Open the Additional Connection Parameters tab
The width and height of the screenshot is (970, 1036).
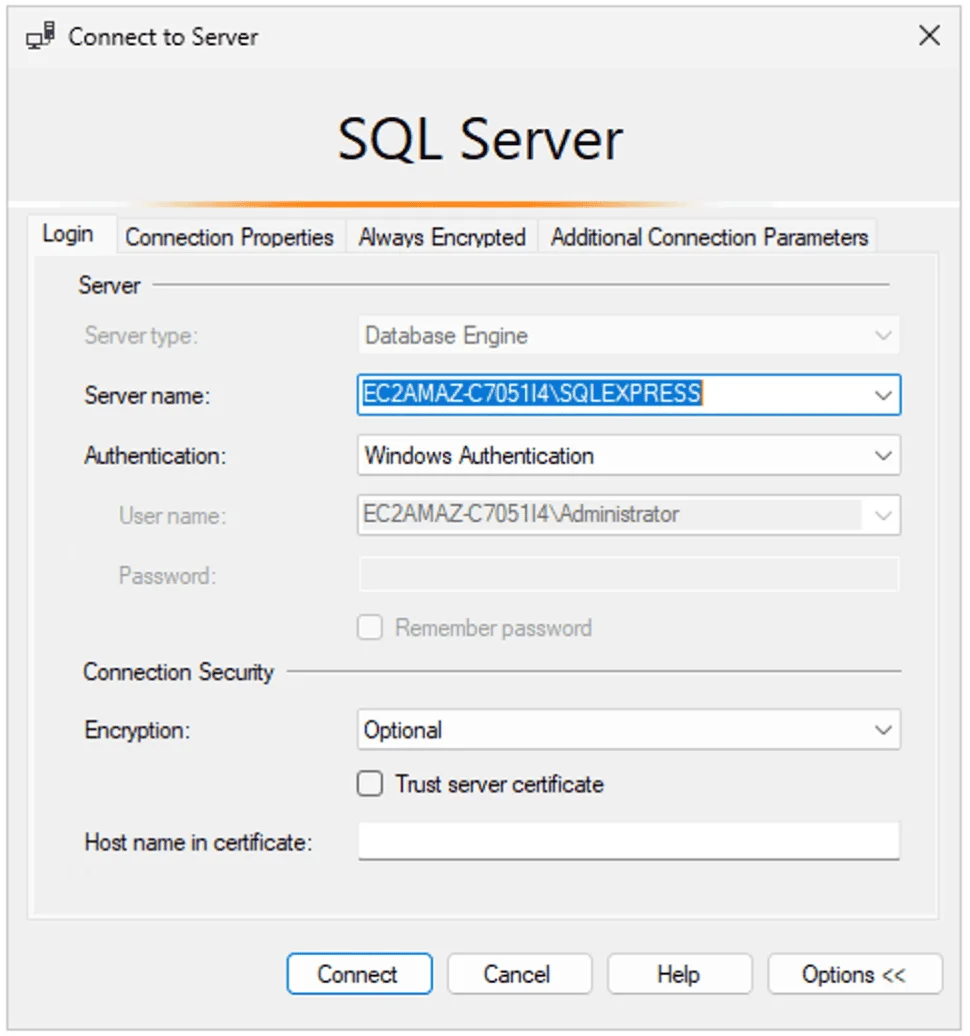pyautogui.click(x=709, y=237)
